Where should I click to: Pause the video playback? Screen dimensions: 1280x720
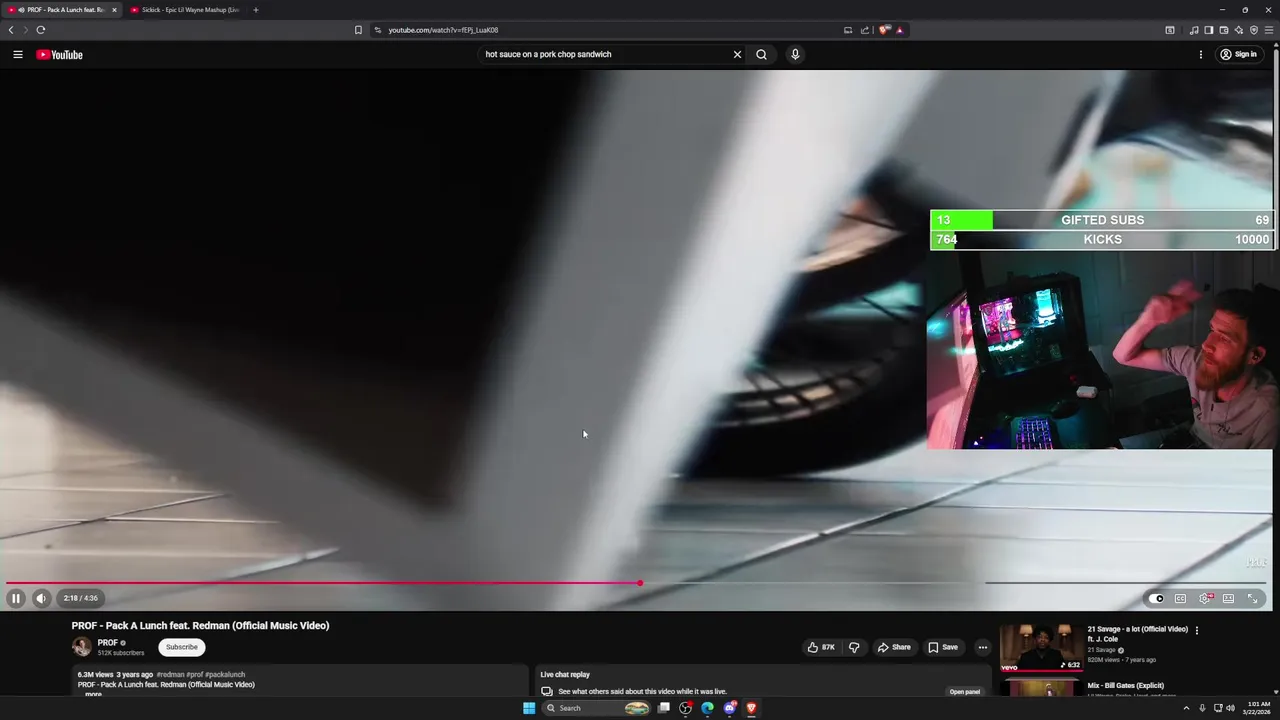16,598
